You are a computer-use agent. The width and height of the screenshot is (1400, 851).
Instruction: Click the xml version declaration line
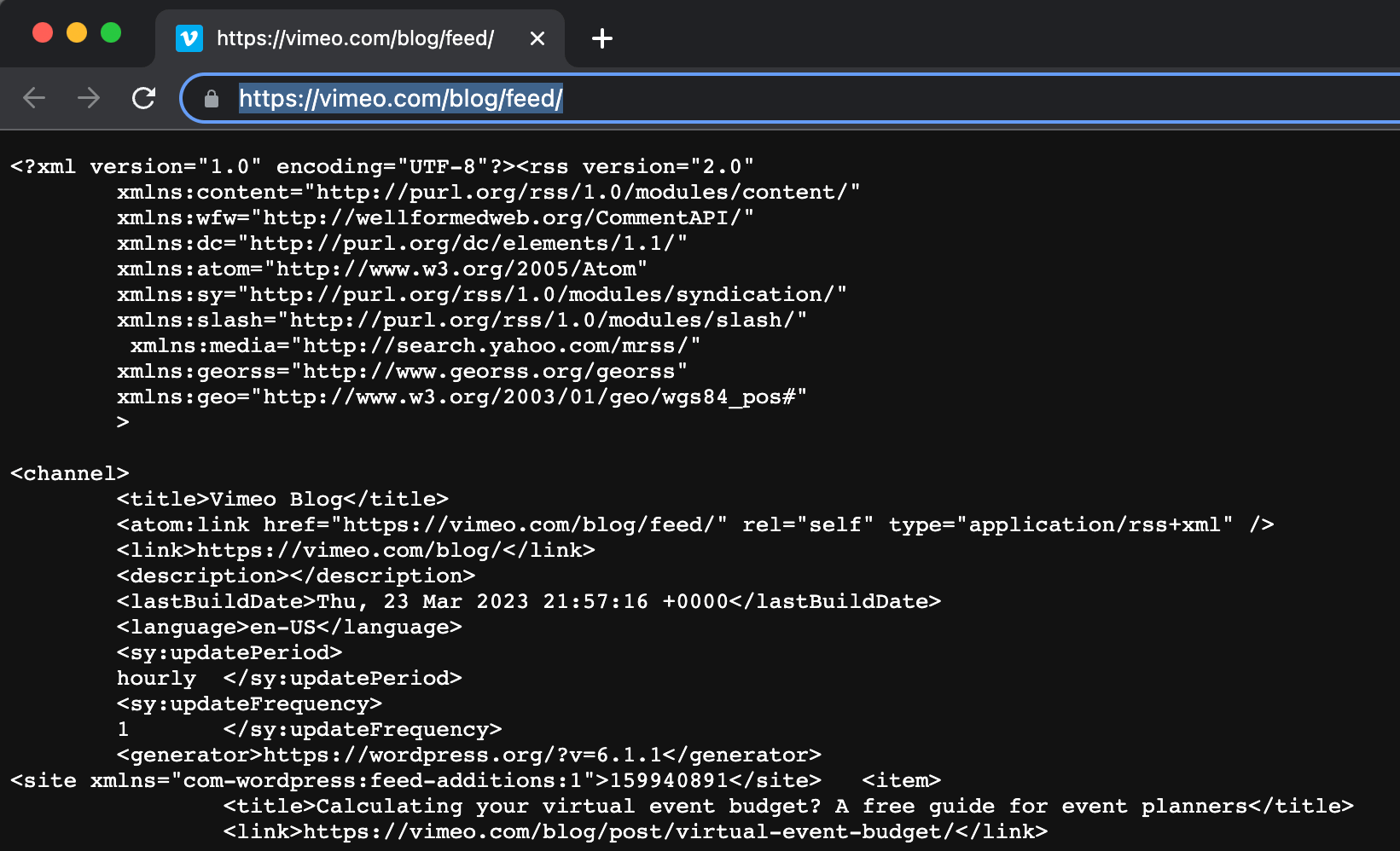[382, 166]
